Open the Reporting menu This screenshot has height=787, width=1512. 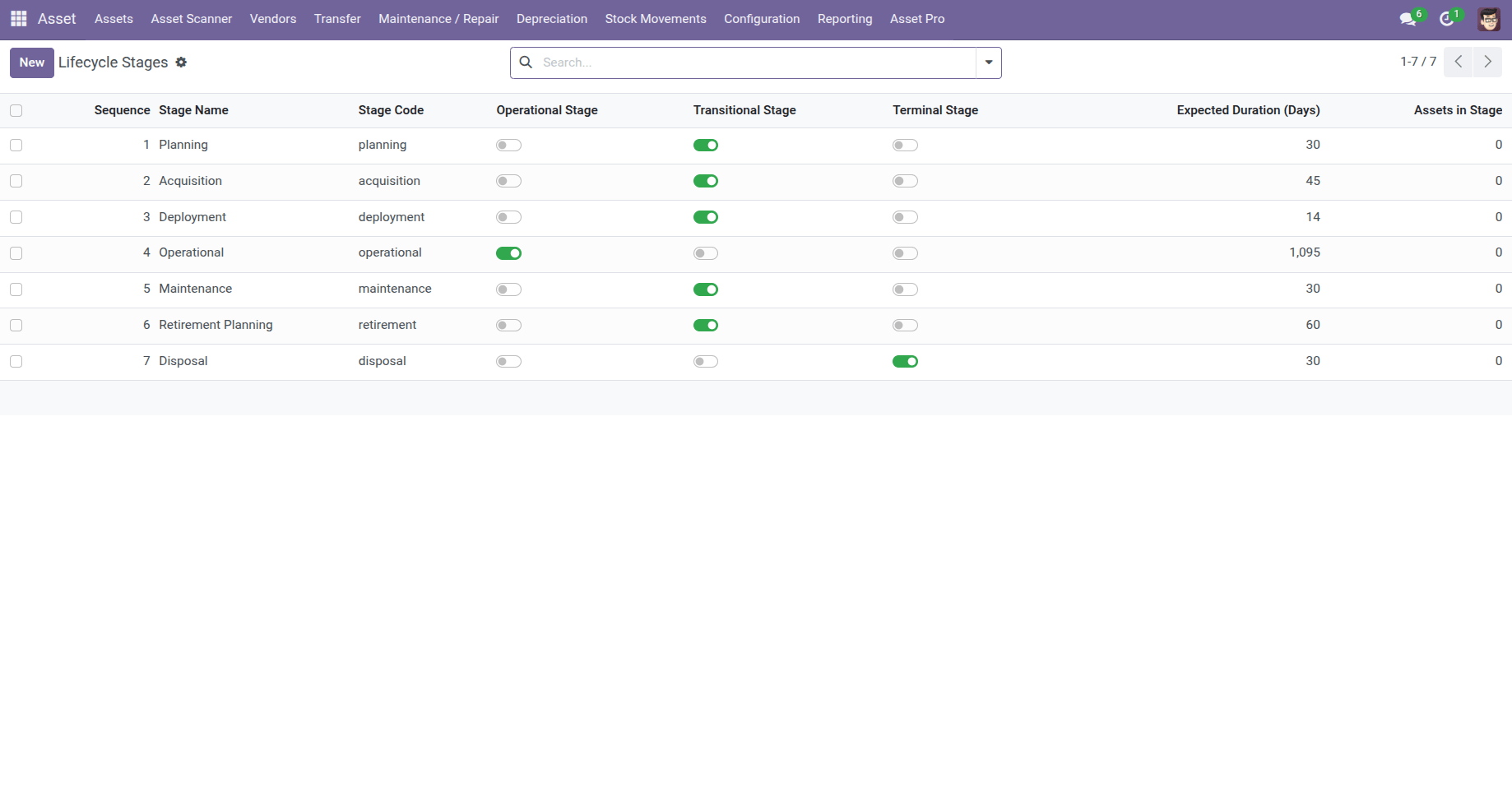coord(845,19)
